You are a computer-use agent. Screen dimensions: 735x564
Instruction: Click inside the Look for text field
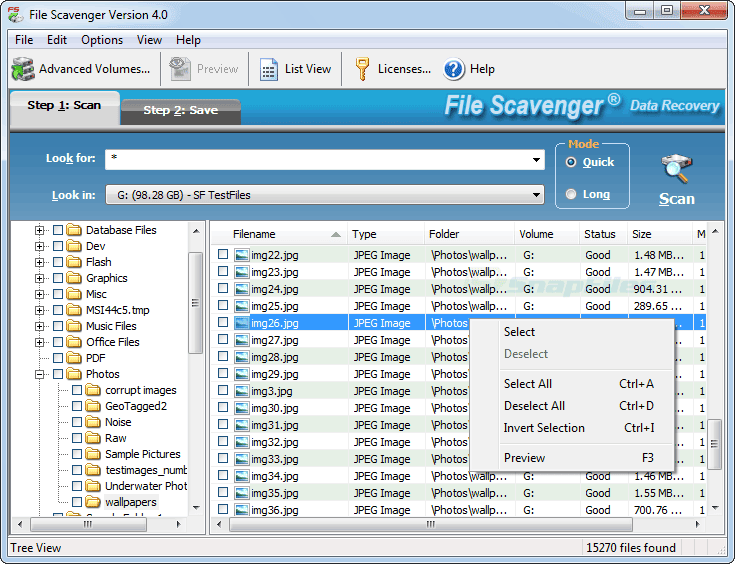tap(318, 160)
